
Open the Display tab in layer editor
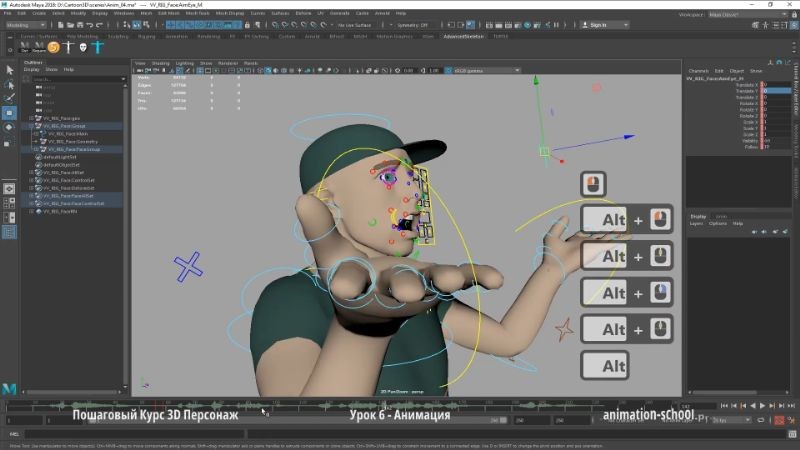pyautogui.click(x=698, y=216)
